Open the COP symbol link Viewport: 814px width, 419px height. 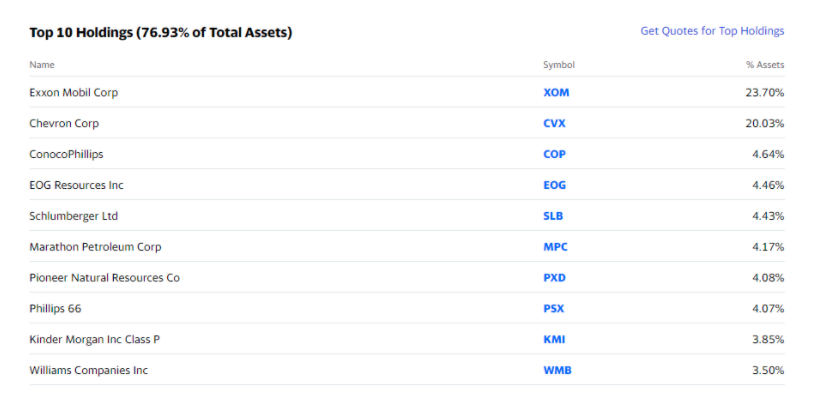coord(554,154)
